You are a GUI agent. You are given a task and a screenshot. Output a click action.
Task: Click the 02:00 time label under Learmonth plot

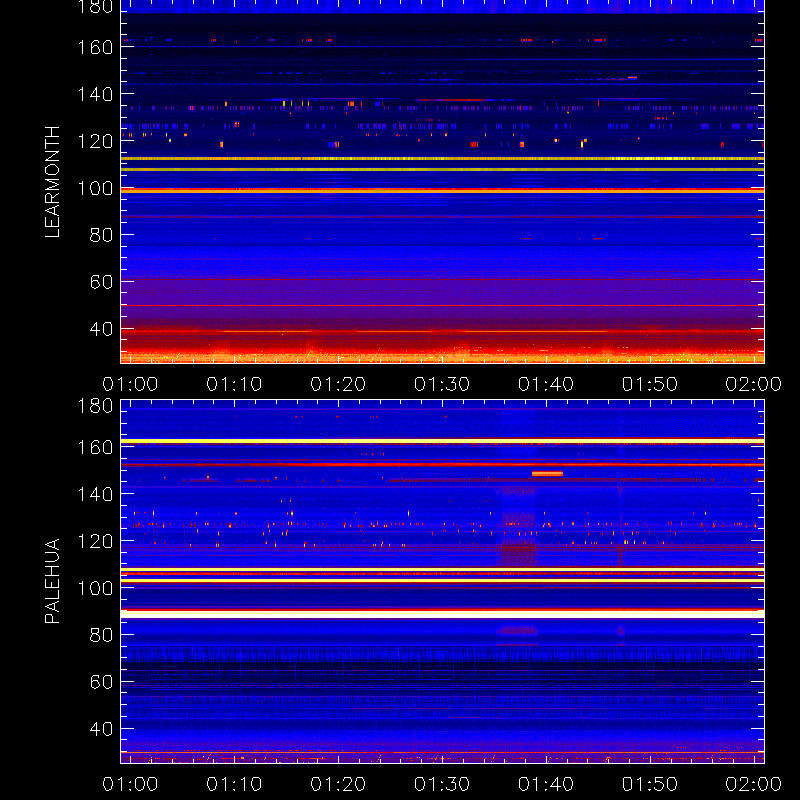(x=754, y=384)
